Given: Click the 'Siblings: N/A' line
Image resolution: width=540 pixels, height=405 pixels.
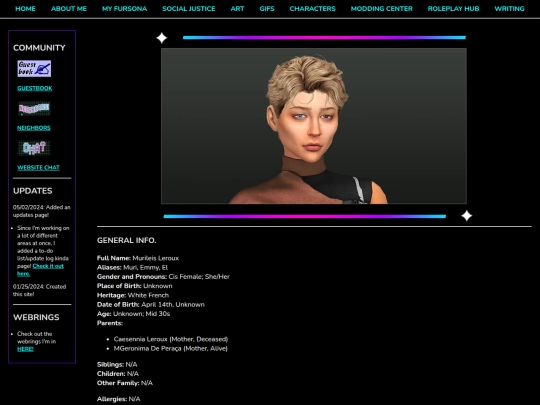Looking at the screenshot, I should [x=117, y=364].
